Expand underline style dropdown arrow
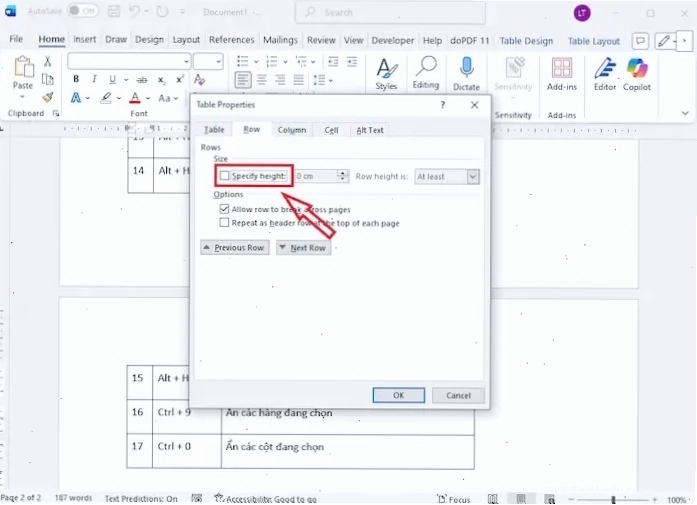Screen dimensions: 697x505 tap(126, 80)
